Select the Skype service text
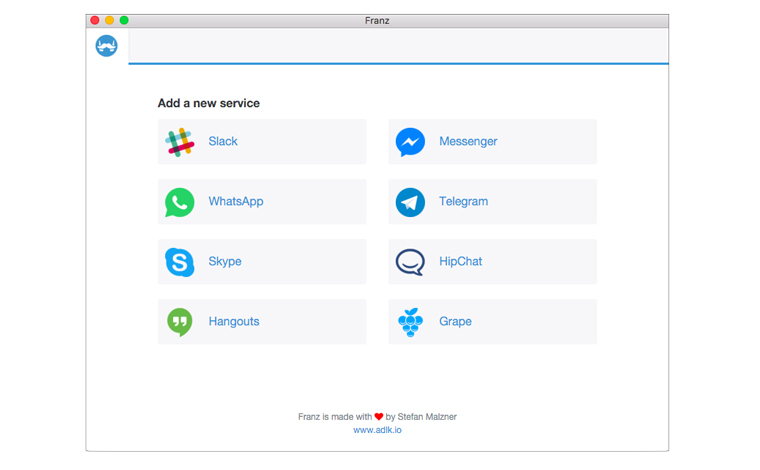Image resolution: width=760 pixels, height=470 pixels. (225, 262)
